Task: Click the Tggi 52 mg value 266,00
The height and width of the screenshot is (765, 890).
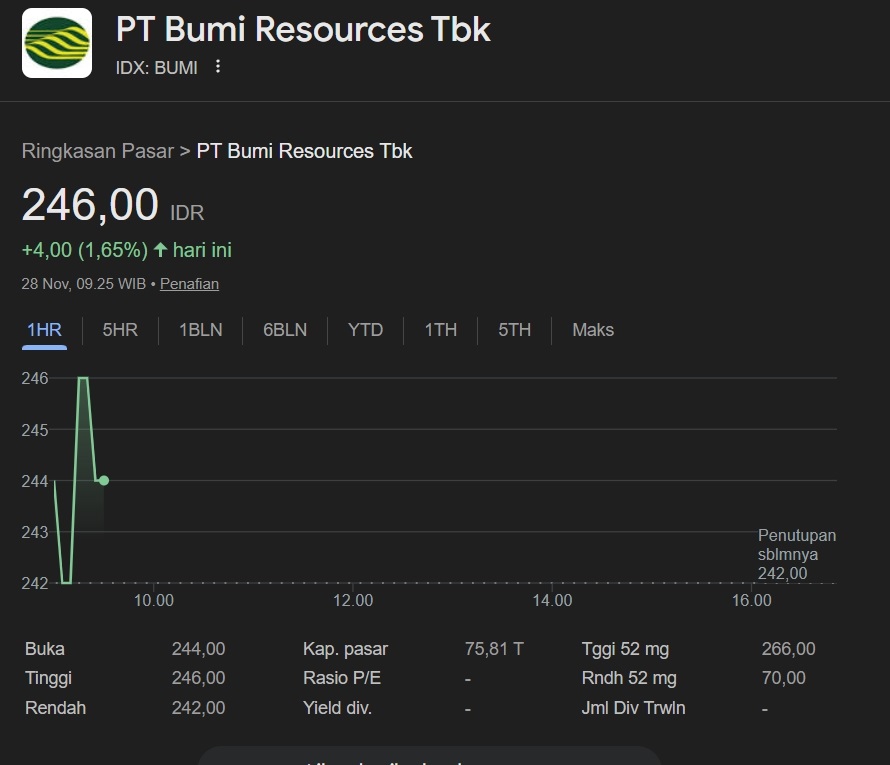Action: coord(788,649)
